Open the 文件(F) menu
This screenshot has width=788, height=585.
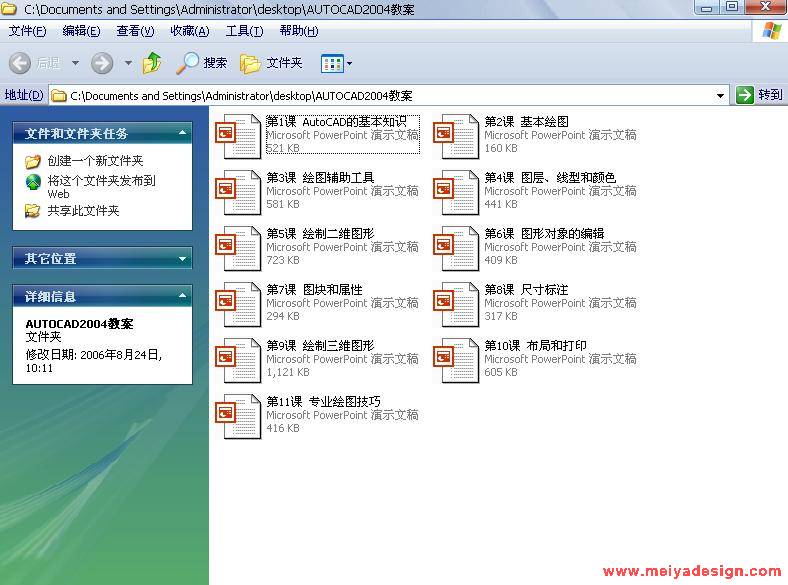pyautogui.click(x=27, y=31)
